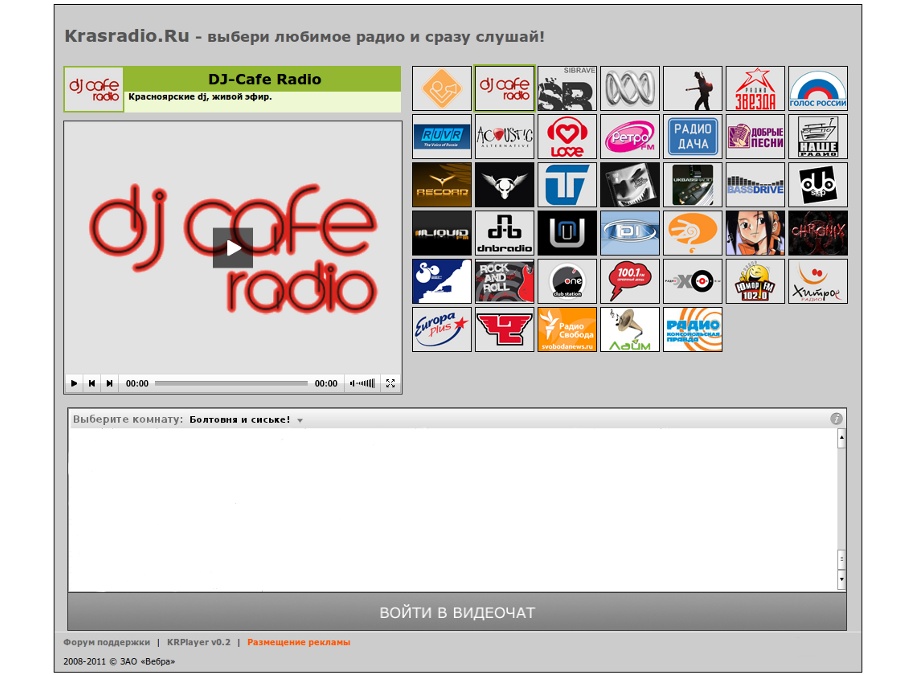Choose the Радио Свобода station
900x675 pixels.
coord(567,329)
